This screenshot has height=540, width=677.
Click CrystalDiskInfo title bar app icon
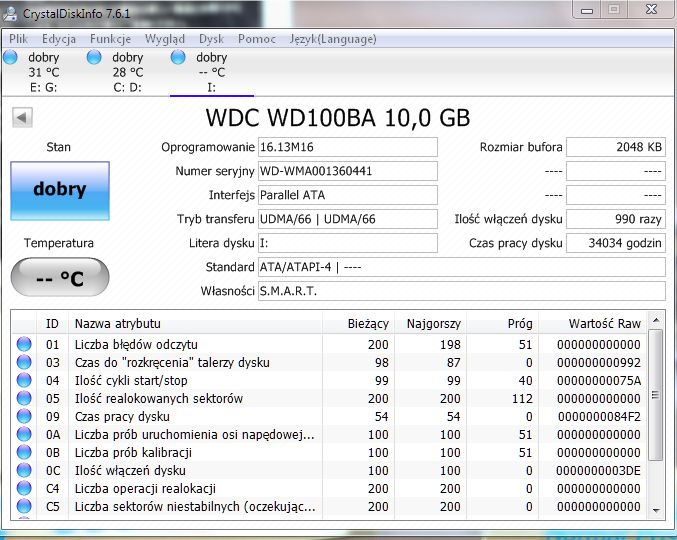pos(9,14)
